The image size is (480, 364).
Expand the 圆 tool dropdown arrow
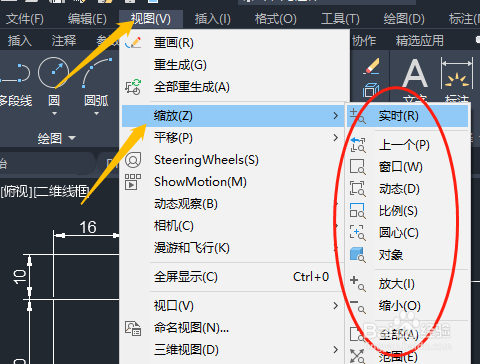54,114
